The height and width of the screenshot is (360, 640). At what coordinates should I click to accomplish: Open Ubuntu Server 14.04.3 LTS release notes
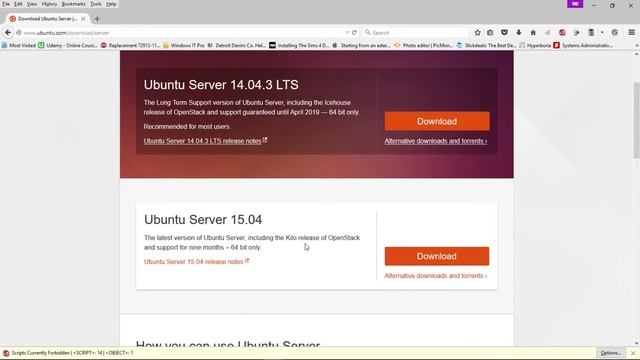pyautogui.click(x=205, y=141)
